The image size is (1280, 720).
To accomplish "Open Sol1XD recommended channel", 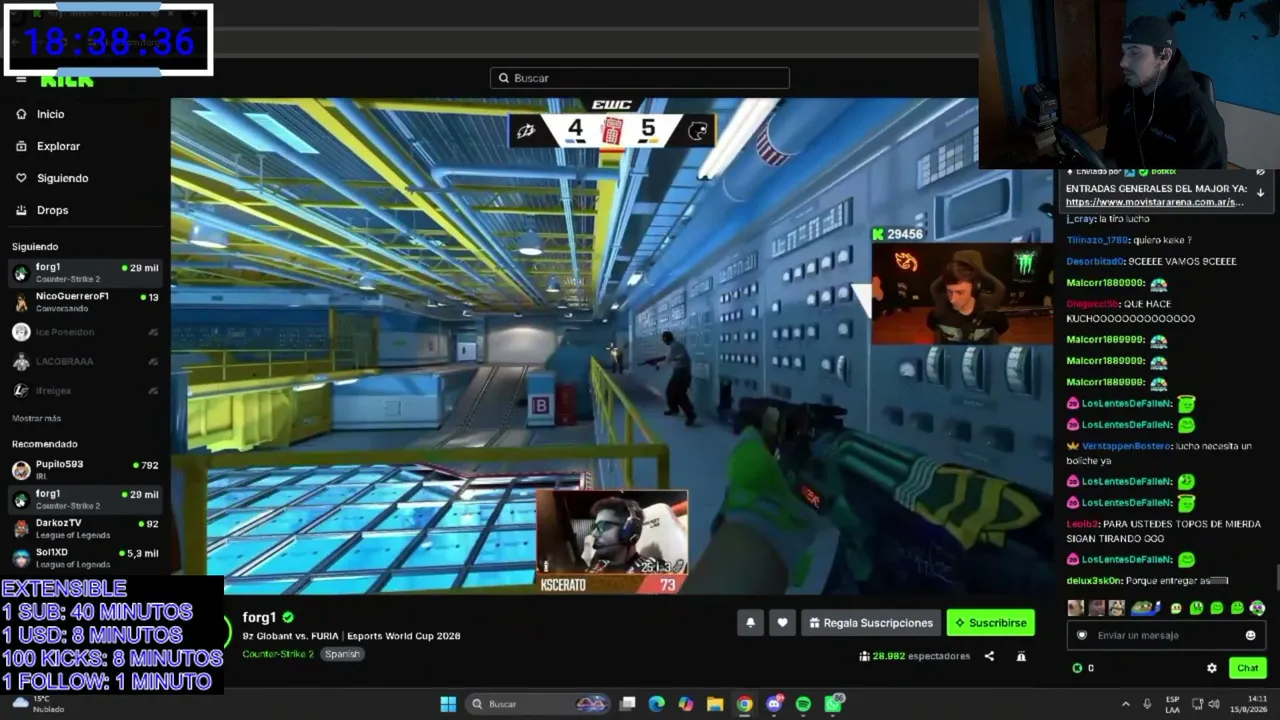I will point(85,558).
